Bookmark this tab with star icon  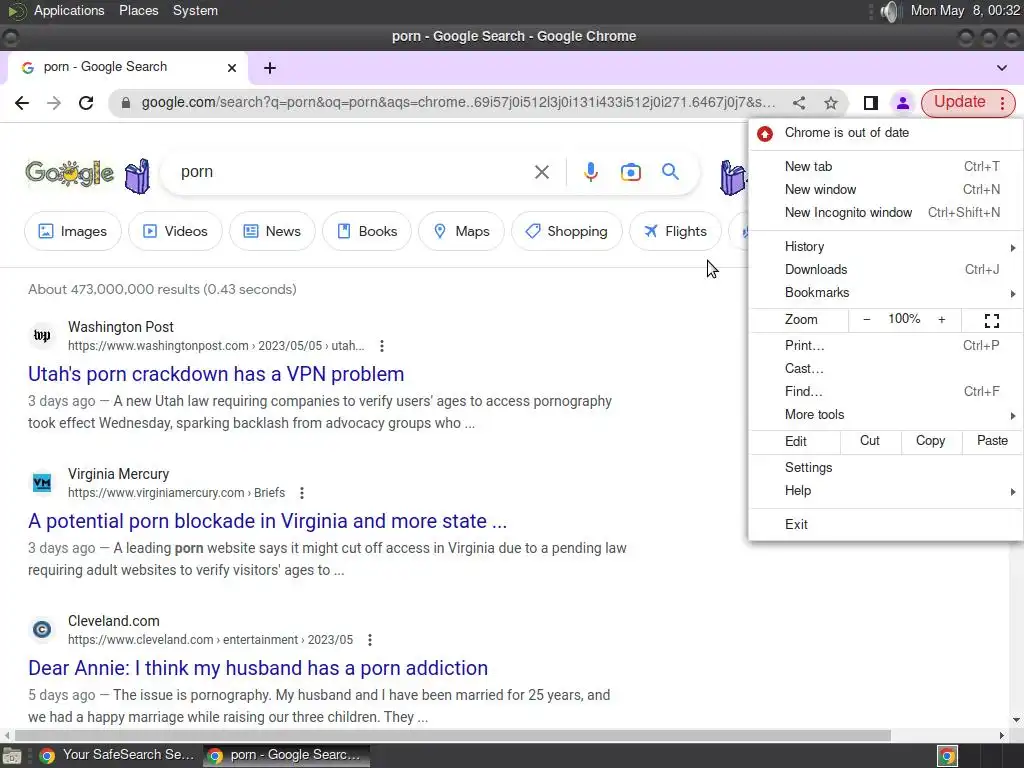click(831, 103)
